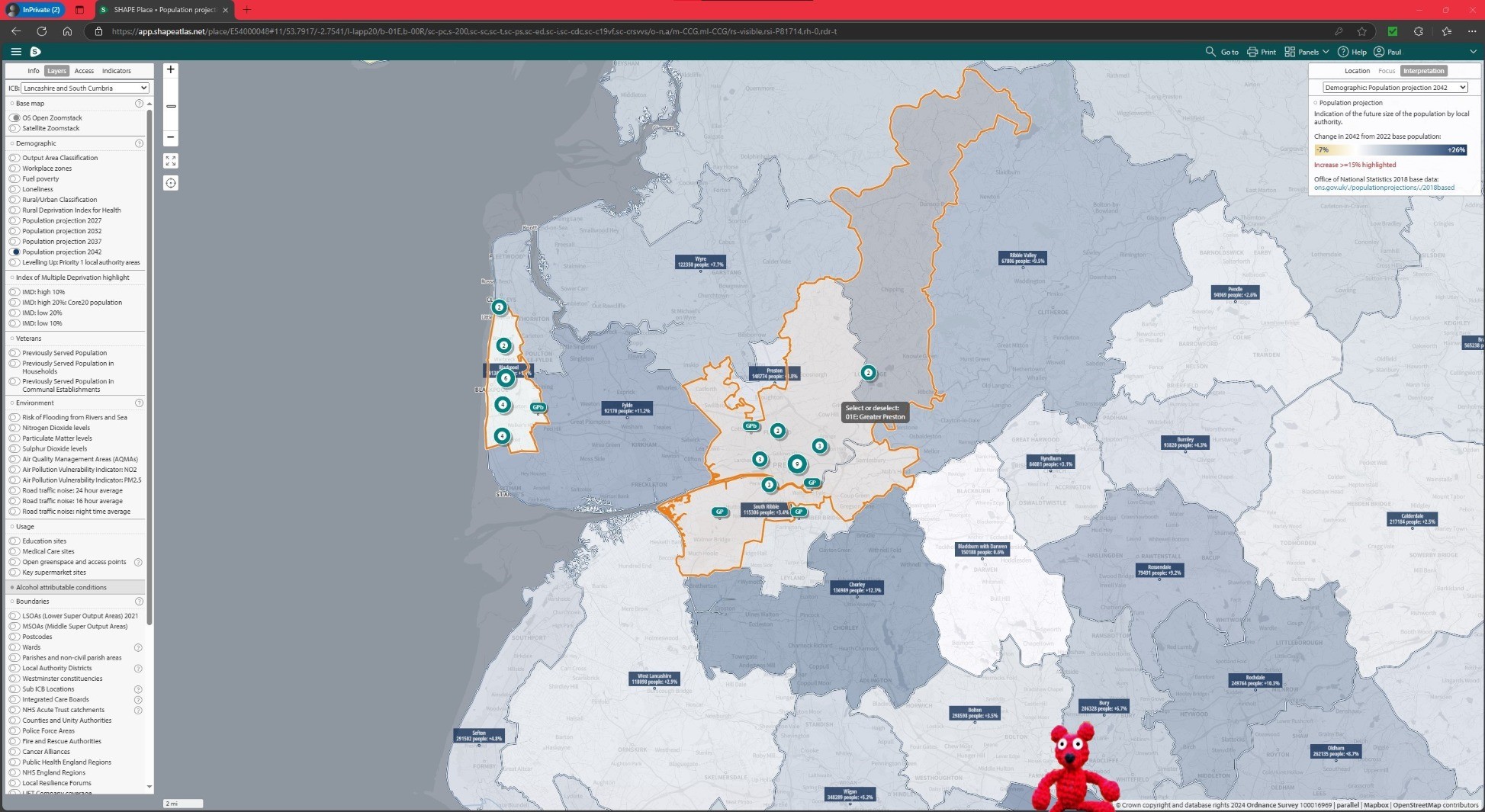1485x812 pixels.
Task: Show help for the Base map section
Action: click(139, 104)
